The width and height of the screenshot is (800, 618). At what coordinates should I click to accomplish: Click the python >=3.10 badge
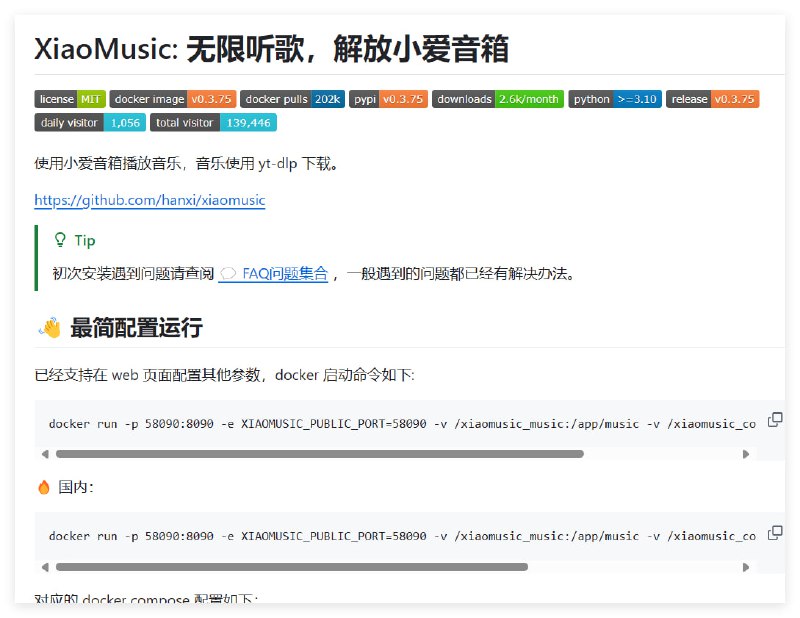click(x=615, y=99)
